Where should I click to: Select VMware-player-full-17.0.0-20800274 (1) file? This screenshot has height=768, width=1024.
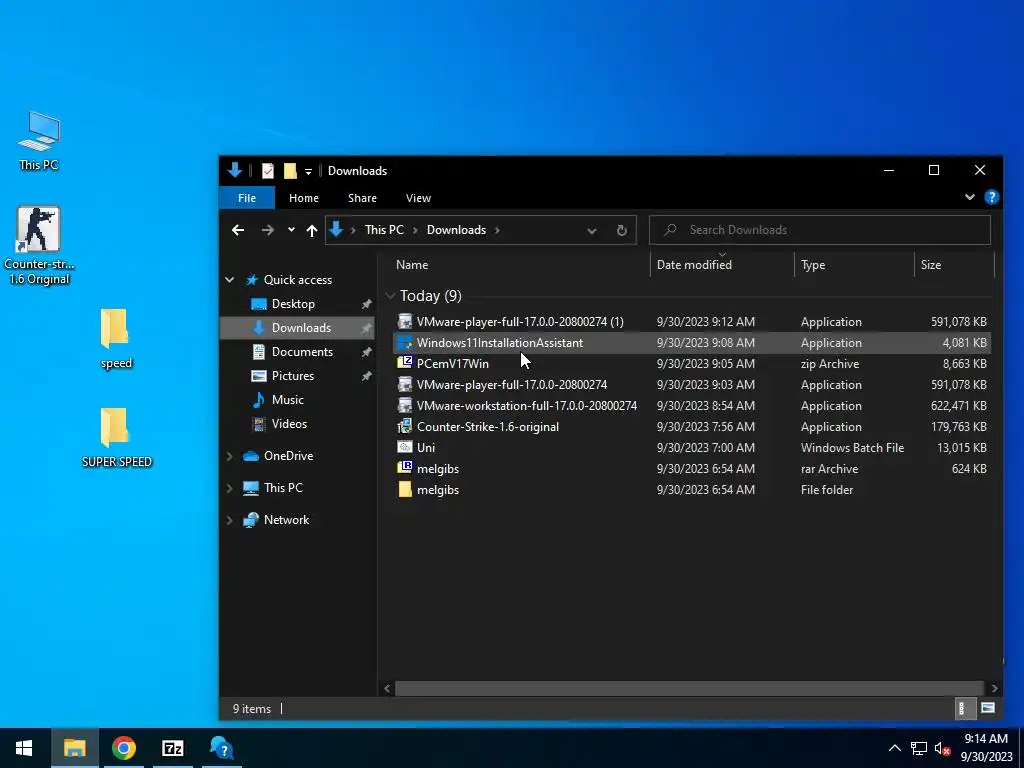692,321
